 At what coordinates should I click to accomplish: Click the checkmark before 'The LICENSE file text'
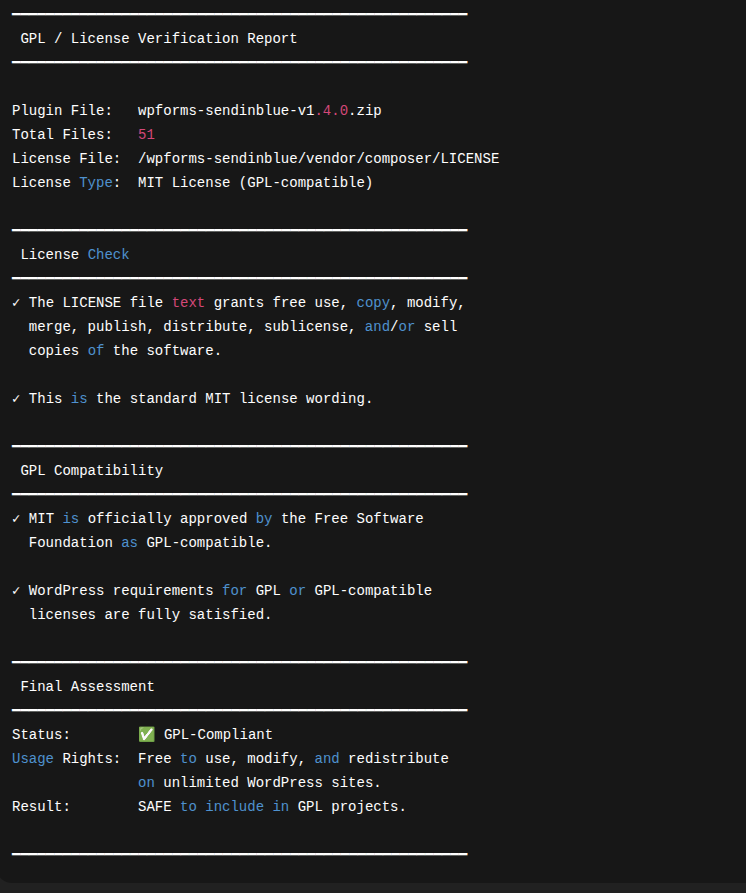(16, 302)
